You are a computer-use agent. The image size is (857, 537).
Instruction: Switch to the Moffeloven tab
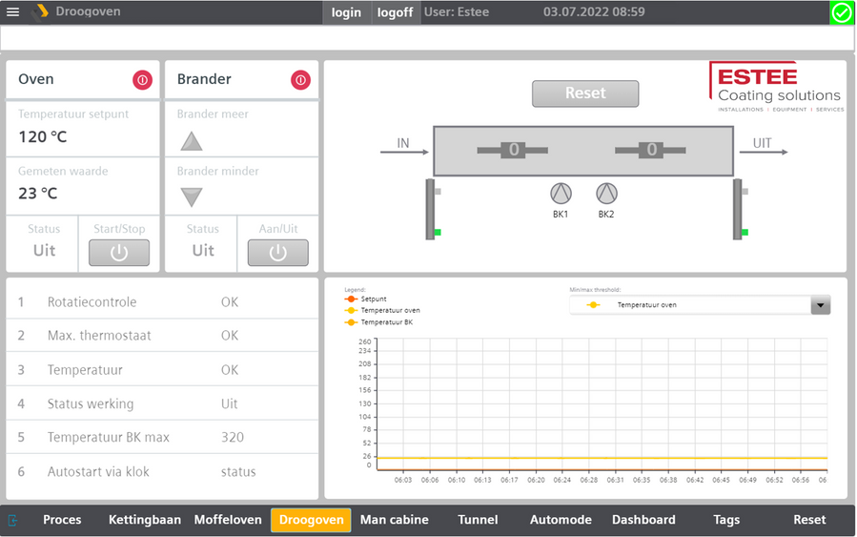coord(228,520)
